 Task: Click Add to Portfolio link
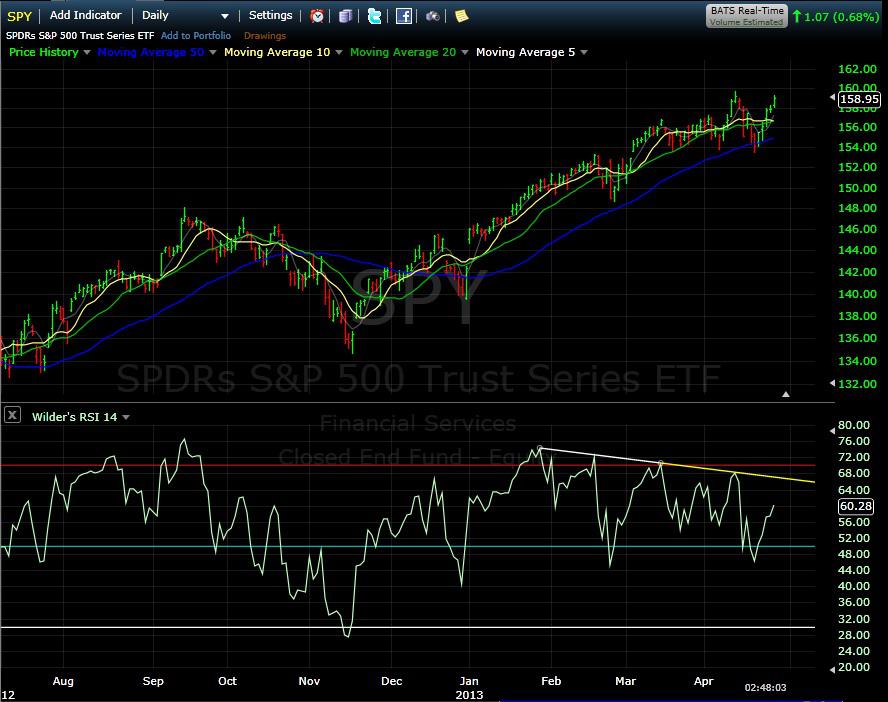tap(196, 36)
